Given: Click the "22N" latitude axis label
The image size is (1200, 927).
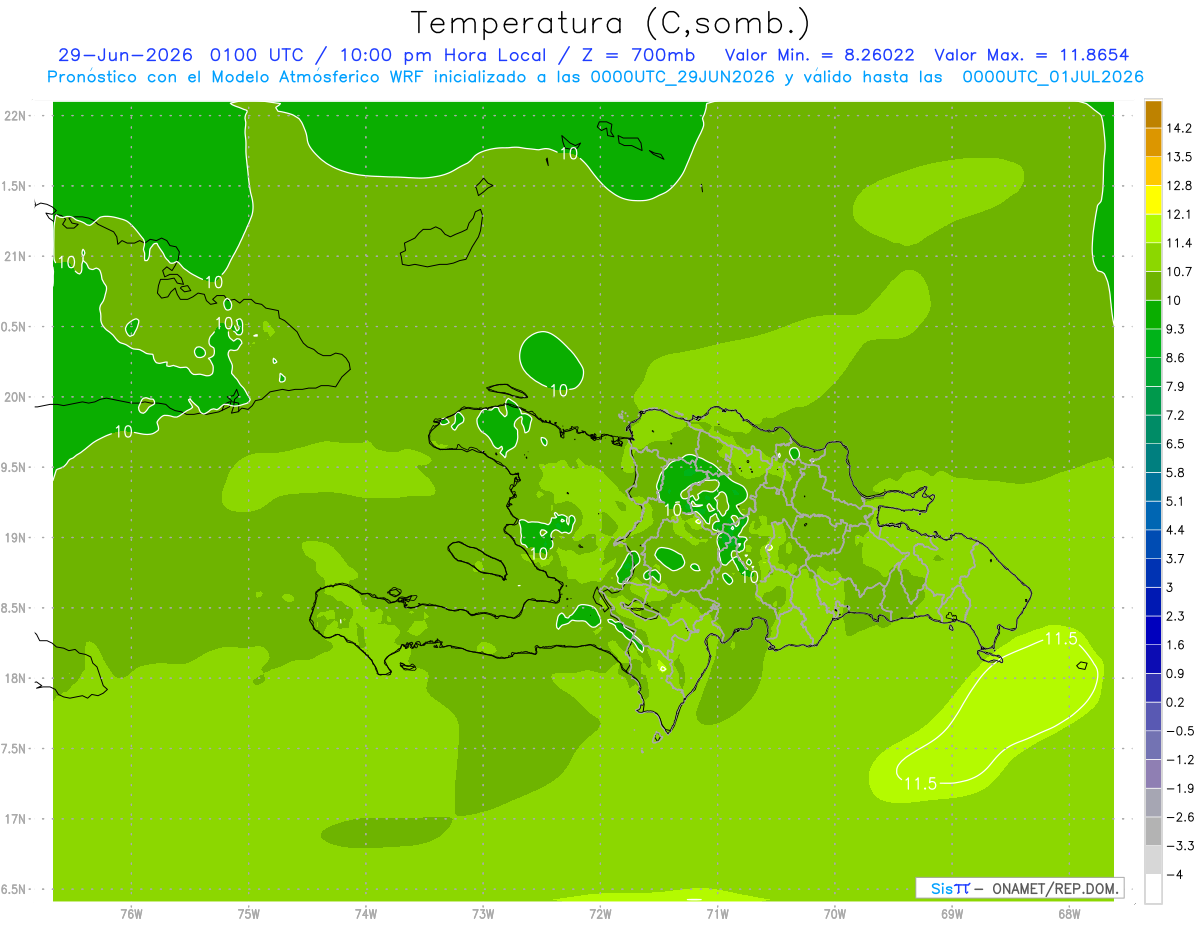Looking at the screenshot, I should 17,116.
